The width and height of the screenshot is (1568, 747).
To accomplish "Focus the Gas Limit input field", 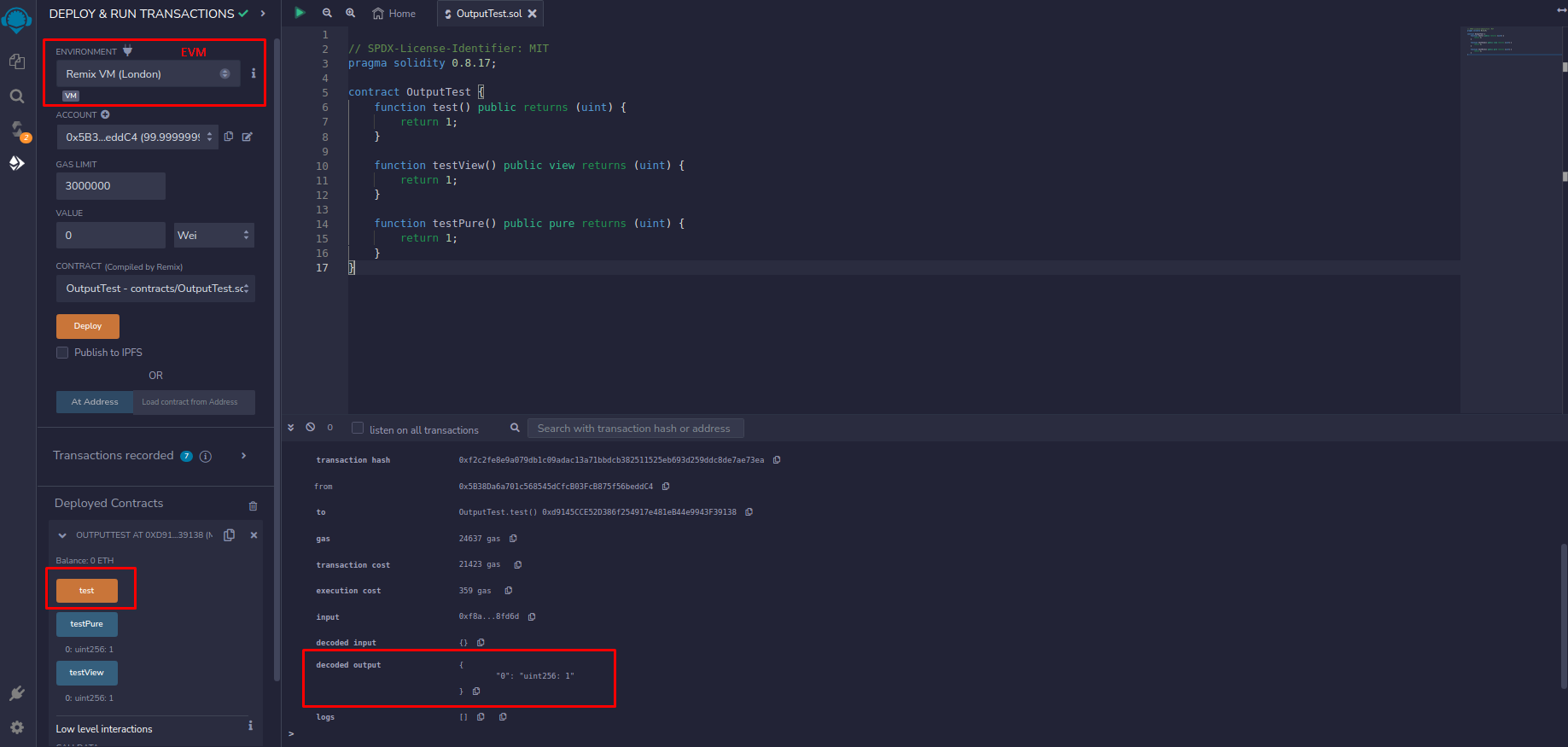I will click(x=111, y=186).
